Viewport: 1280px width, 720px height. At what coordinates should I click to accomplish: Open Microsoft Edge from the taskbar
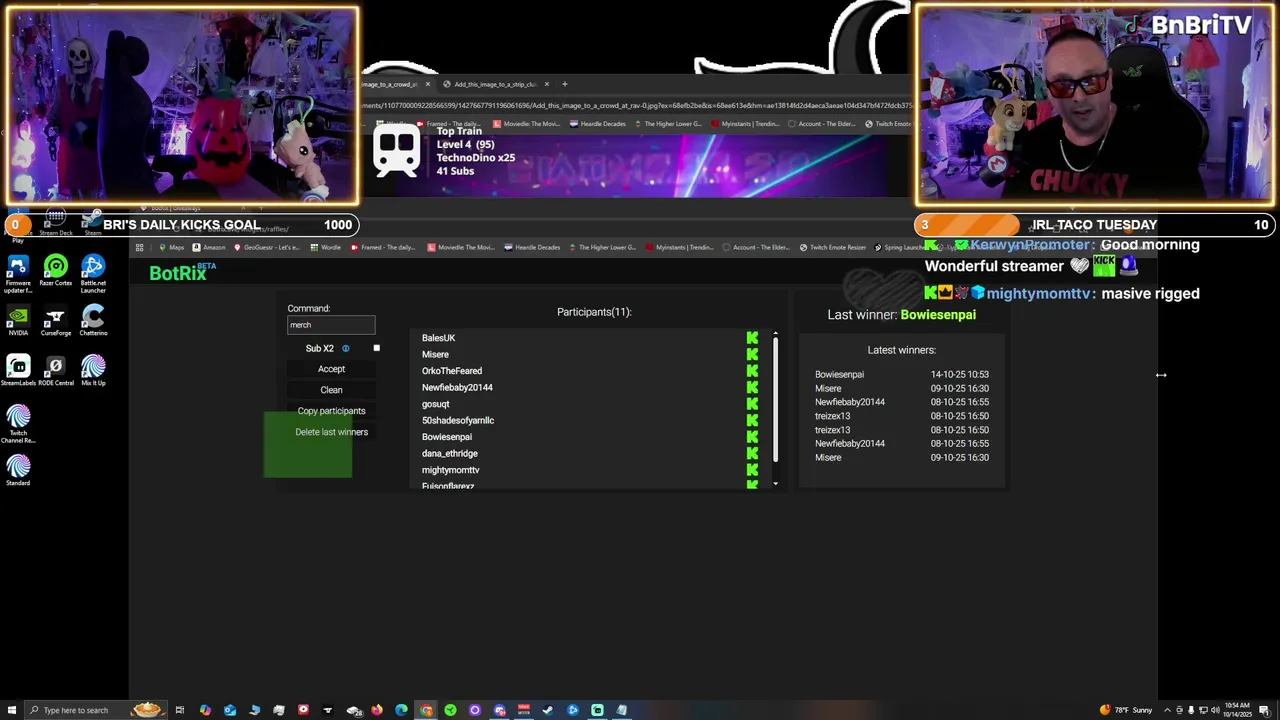pos(401,710)
